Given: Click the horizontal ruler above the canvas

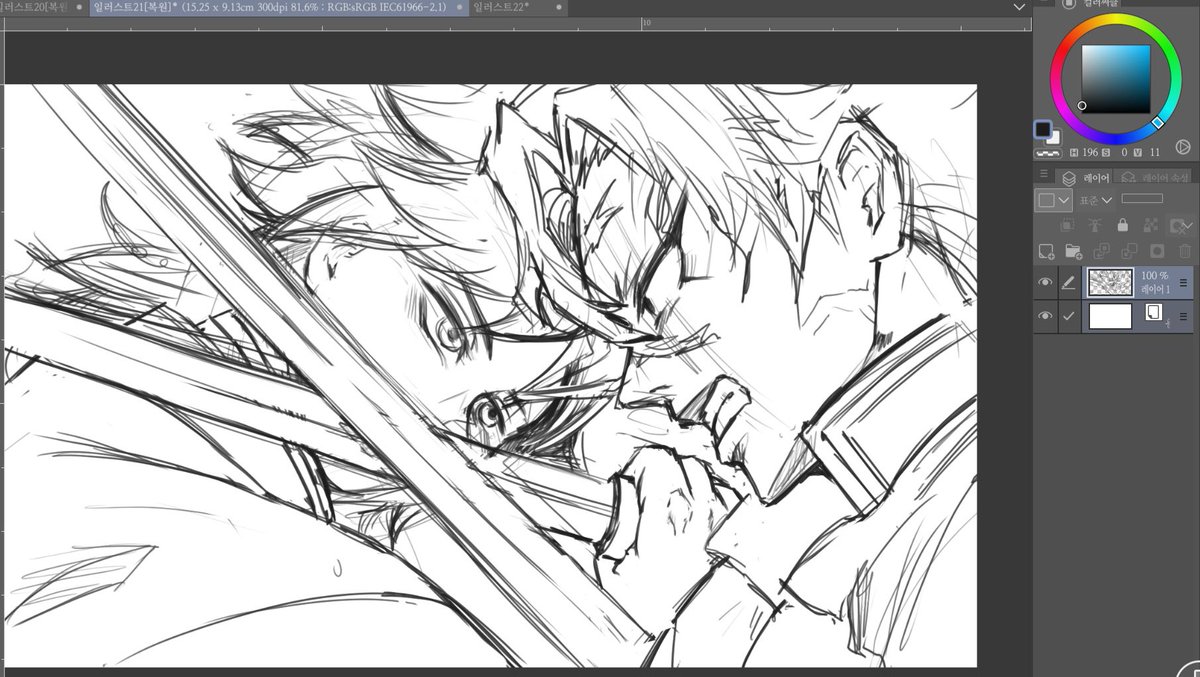Looking at the screenshot, I should point(518,23).
